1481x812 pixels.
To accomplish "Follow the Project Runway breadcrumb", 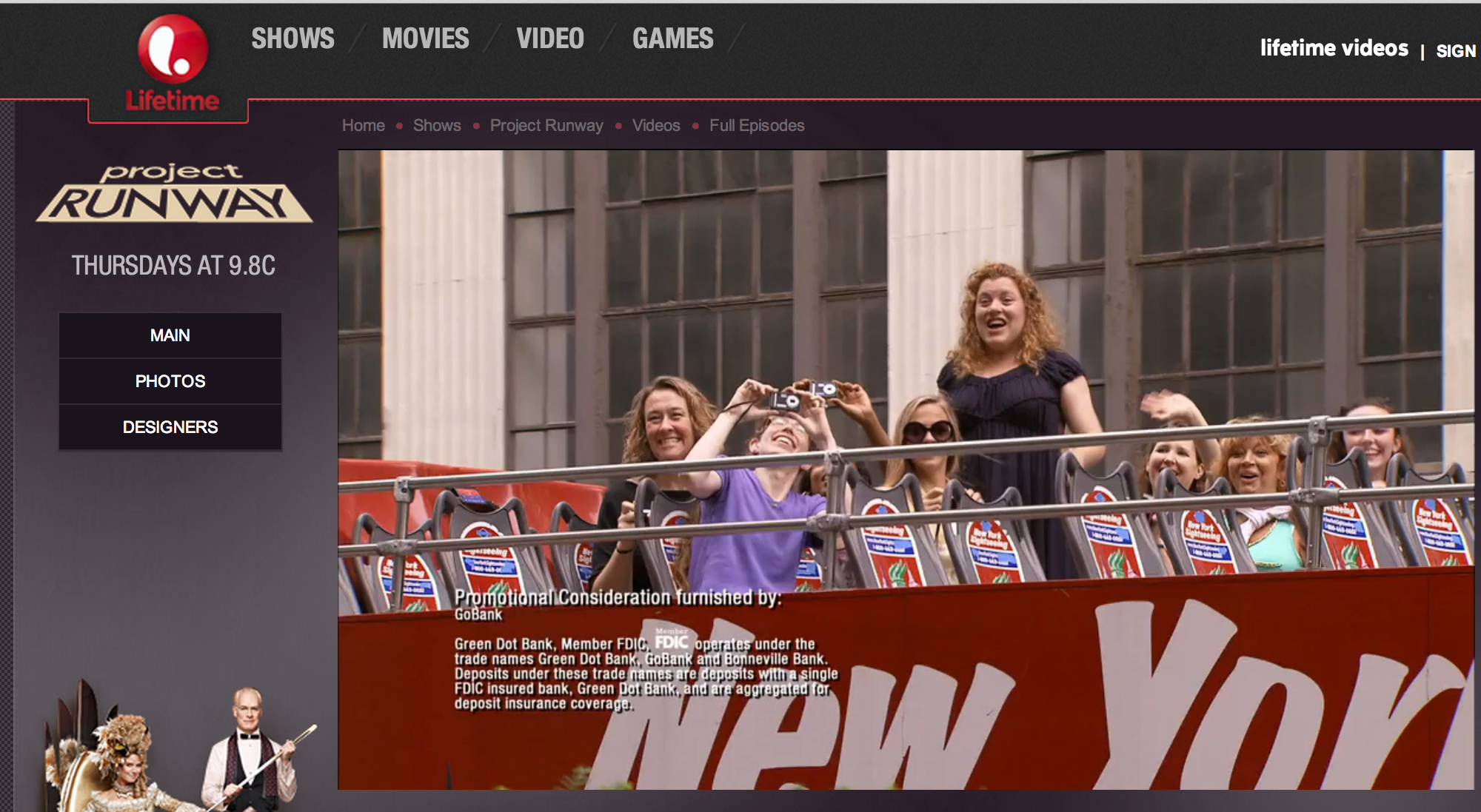I will [546, 126].
